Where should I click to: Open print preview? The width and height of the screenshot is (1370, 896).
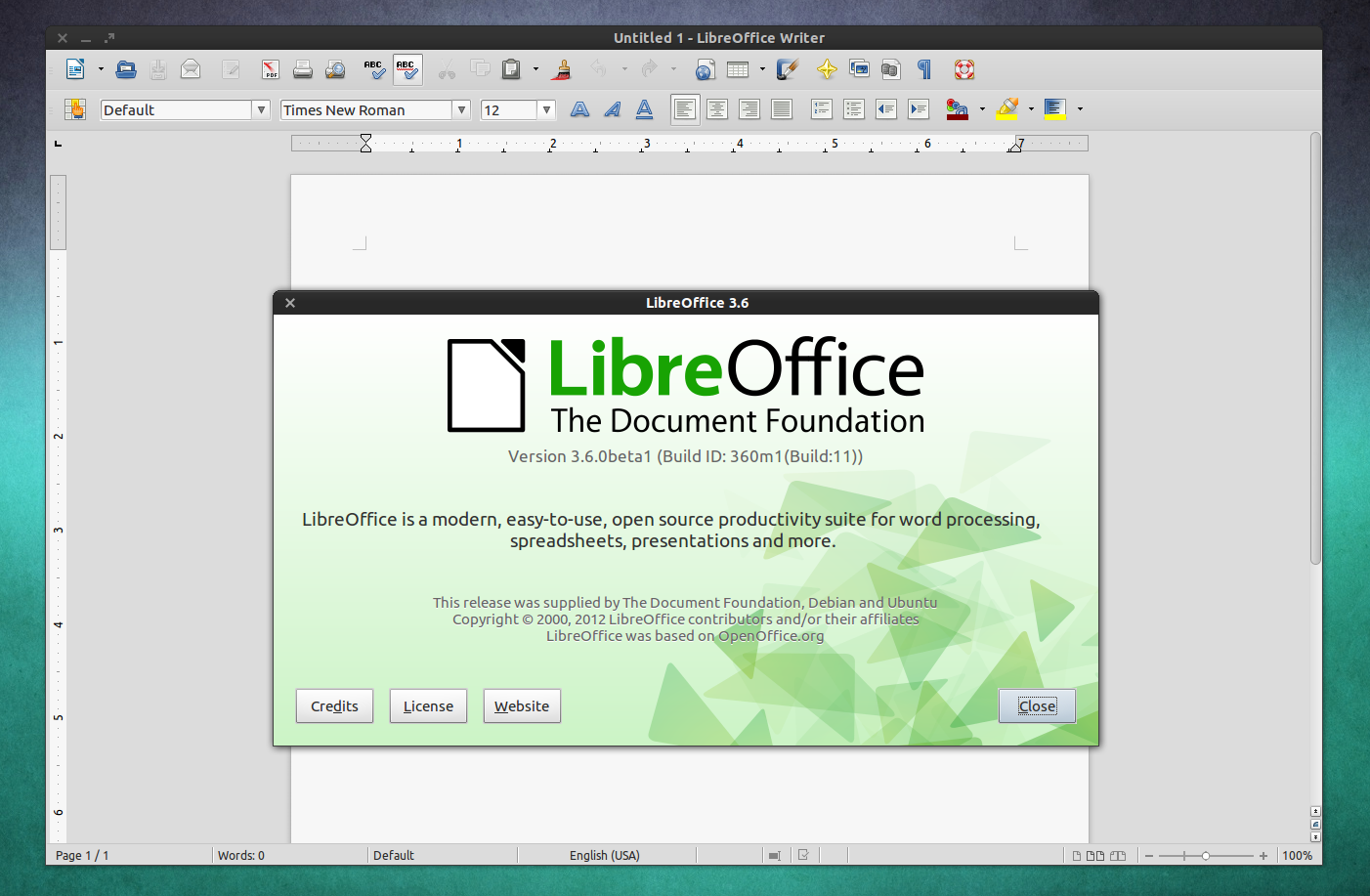click(x=335, y=69)
